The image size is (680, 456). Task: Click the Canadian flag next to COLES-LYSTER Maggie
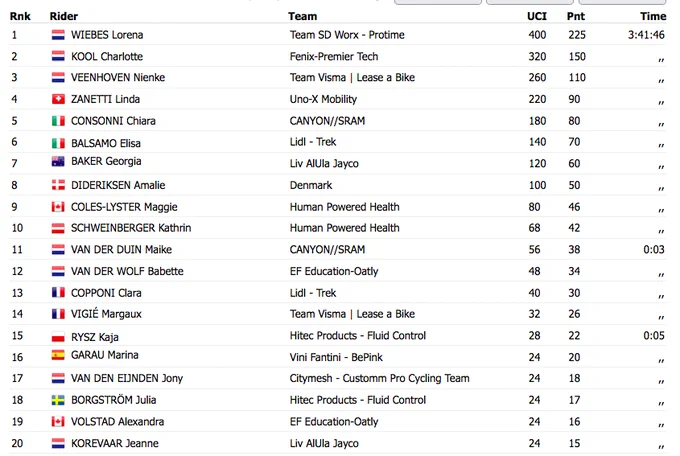click(x=58, y=207)
